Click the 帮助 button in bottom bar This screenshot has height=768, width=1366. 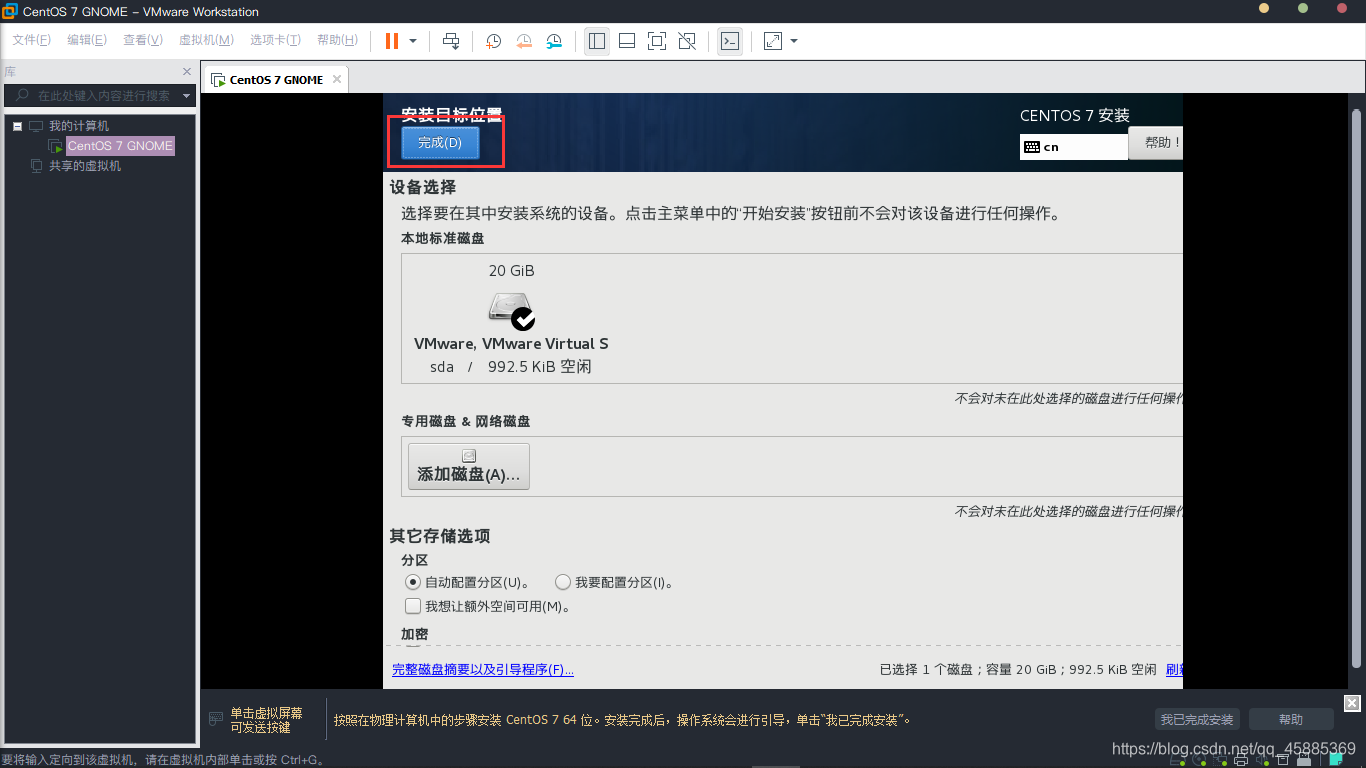(1291, 719)
